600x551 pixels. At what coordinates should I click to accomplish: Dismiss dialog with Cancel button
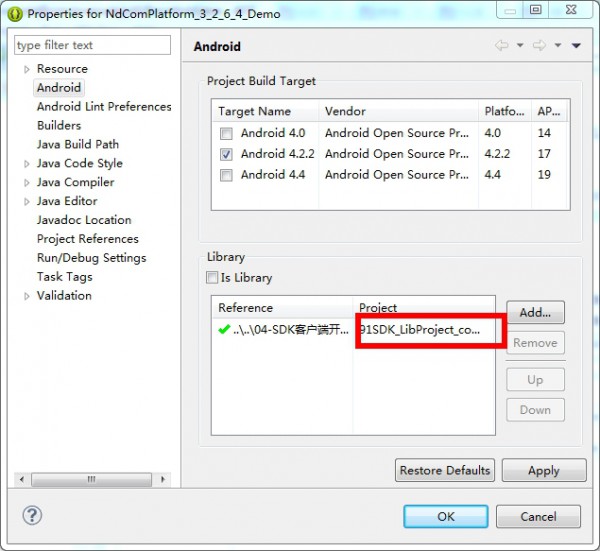(x=538, y=517)
